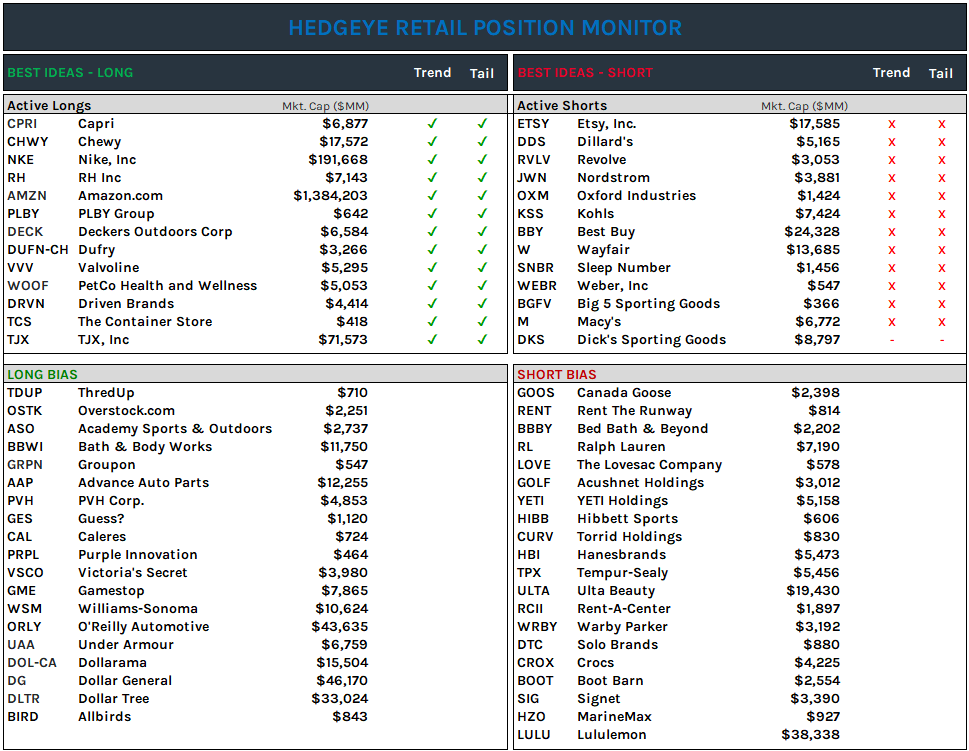Open the BEST IDEAS - LONG tab
This screenshot has width=969, height=751.
(x=70, y=72)
